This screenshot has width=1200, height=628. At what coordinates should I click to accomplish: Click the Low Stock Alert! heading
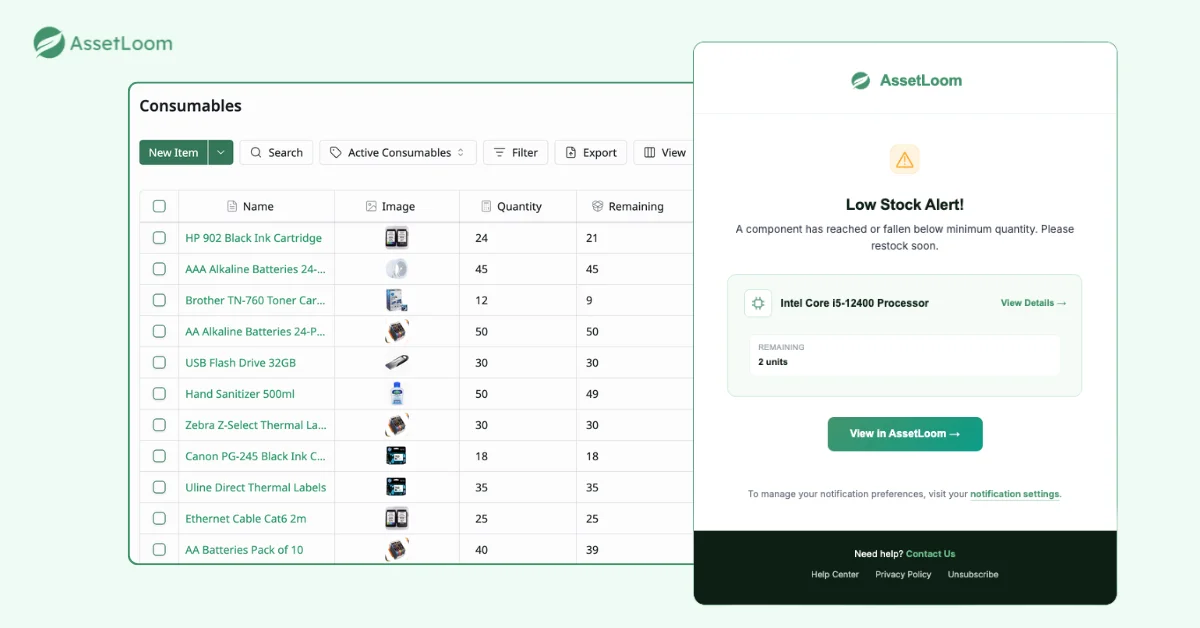tap(905, 205)
